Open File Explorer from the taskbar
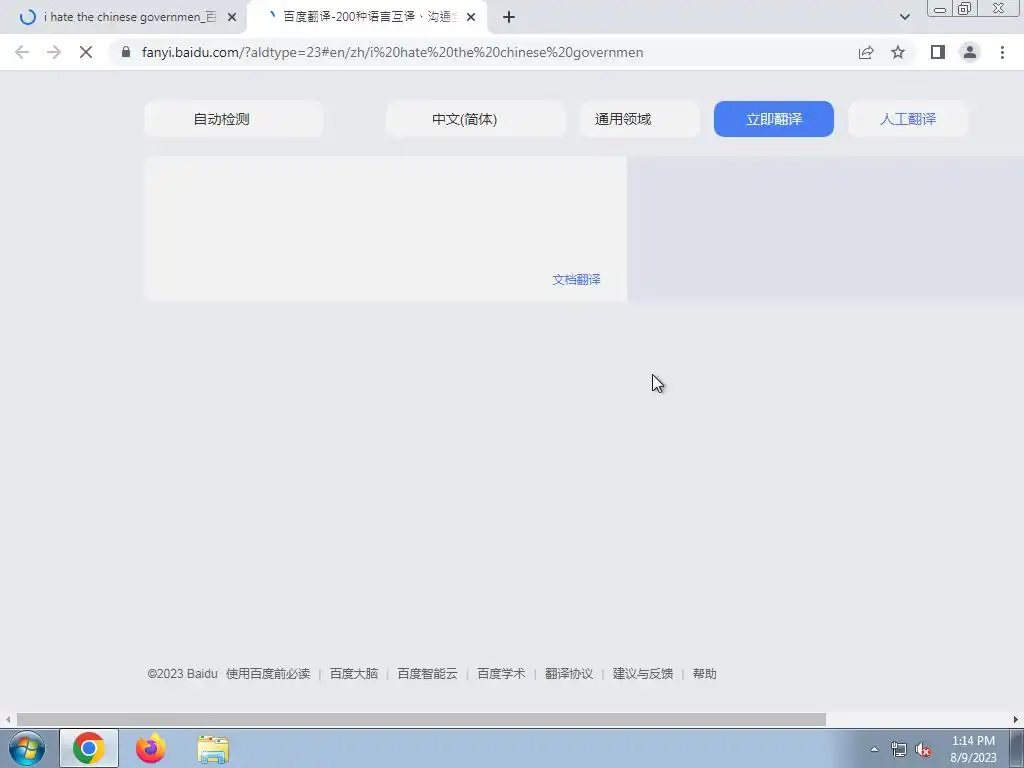Image resolution: width=1024 pixels, height=768 pixels. tap(213, 748)
